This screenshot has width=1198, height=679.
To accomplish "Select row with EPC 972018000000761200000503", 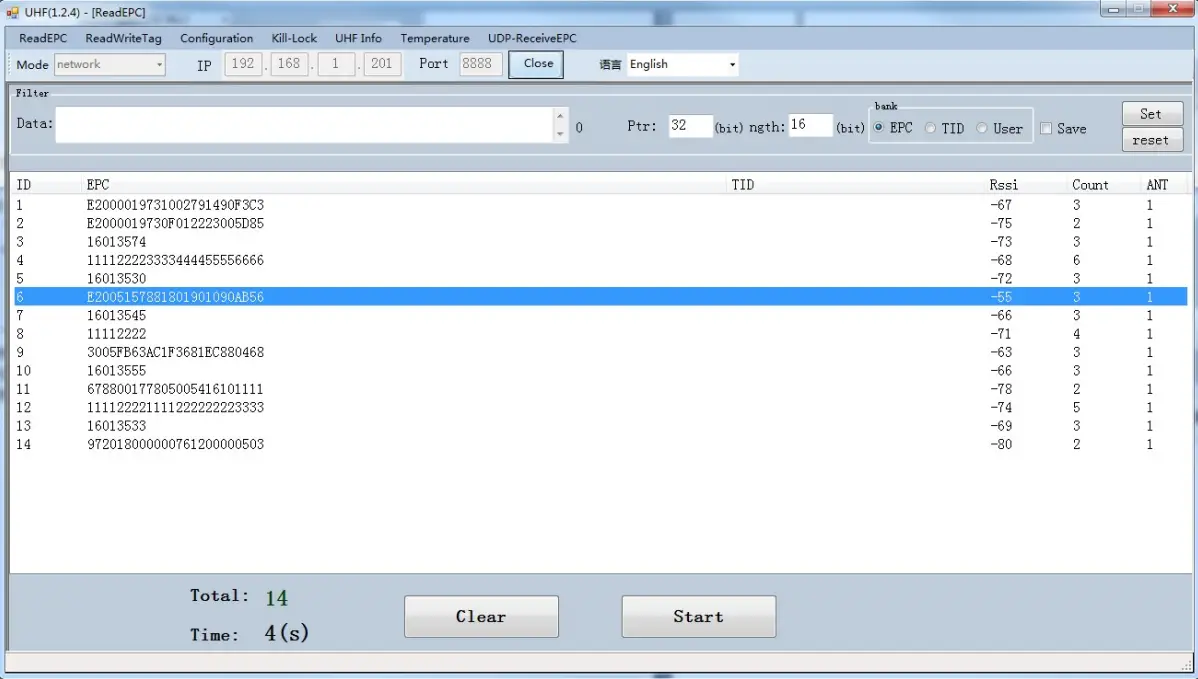I will (600, 444).
